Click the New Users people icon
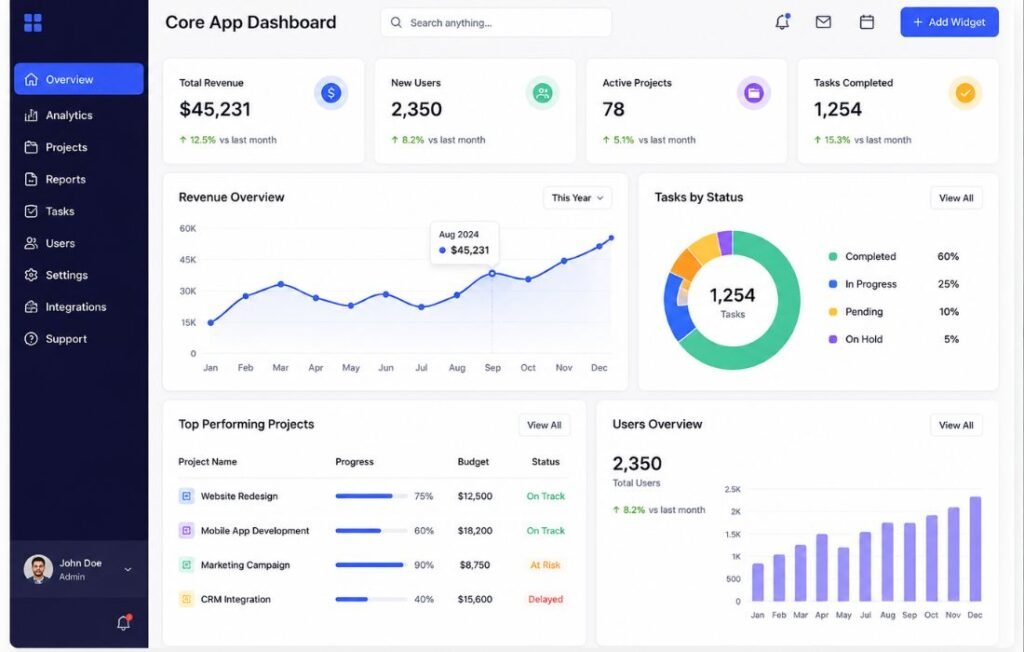1024x652 pixels. point(543,93)
